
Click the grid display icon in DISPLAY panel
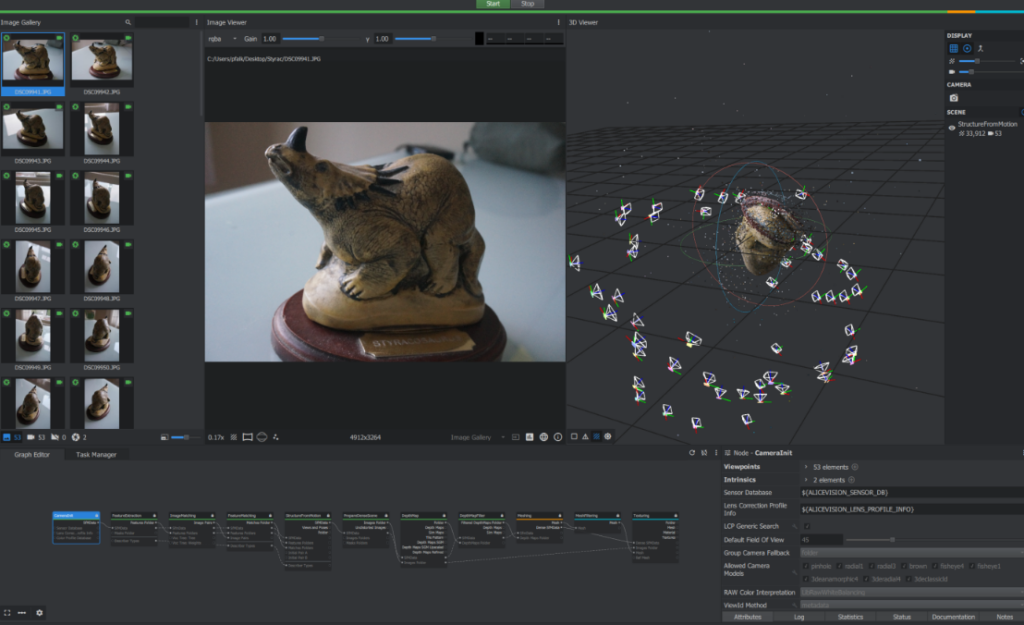pos(953,48)
